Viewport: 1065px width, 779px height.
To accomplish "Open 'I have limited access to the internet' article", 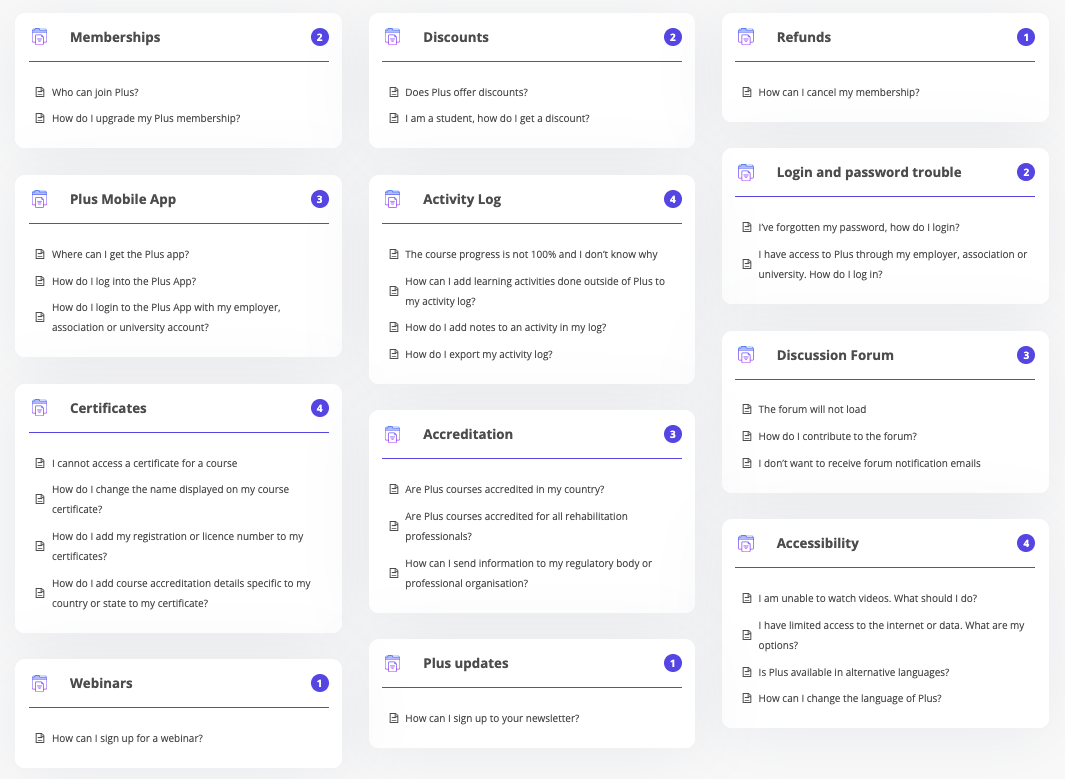I will (891, 635).
